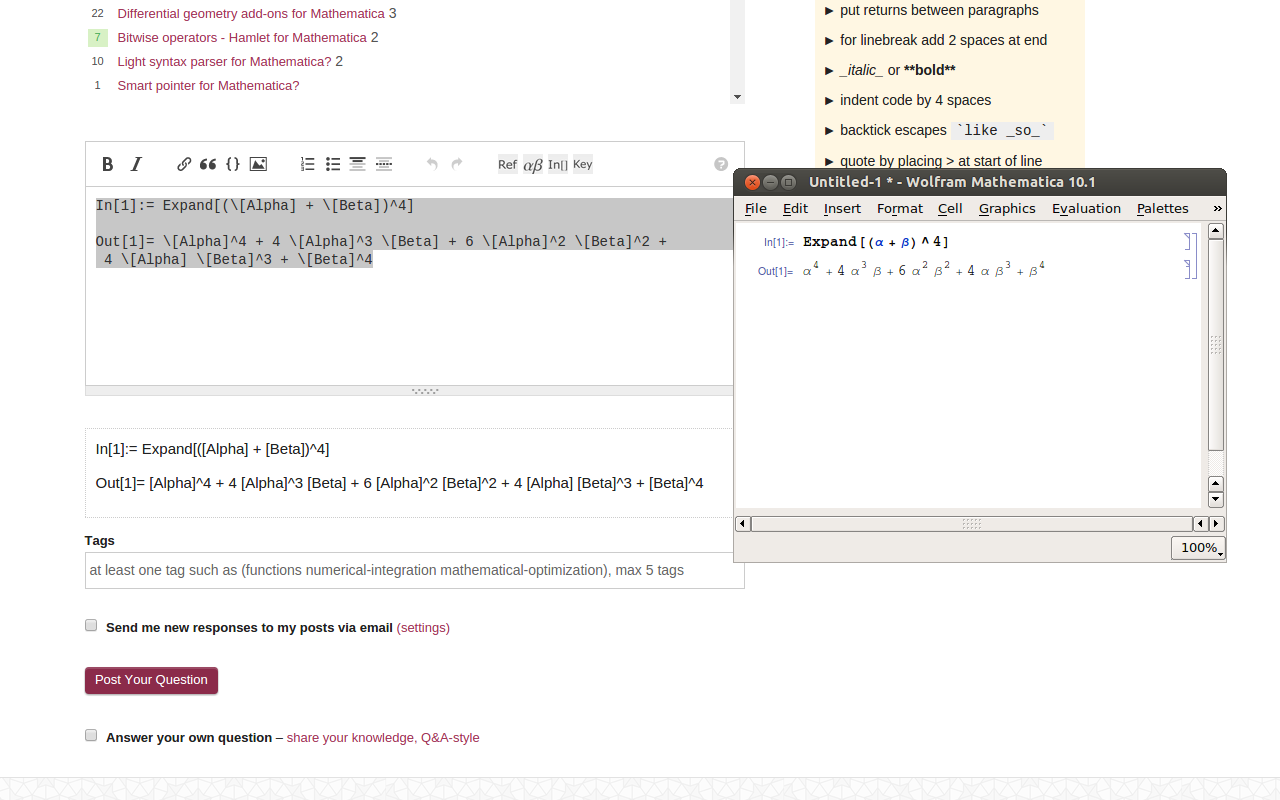Click the Out[1] polynomial result in Mathematica

924,270
